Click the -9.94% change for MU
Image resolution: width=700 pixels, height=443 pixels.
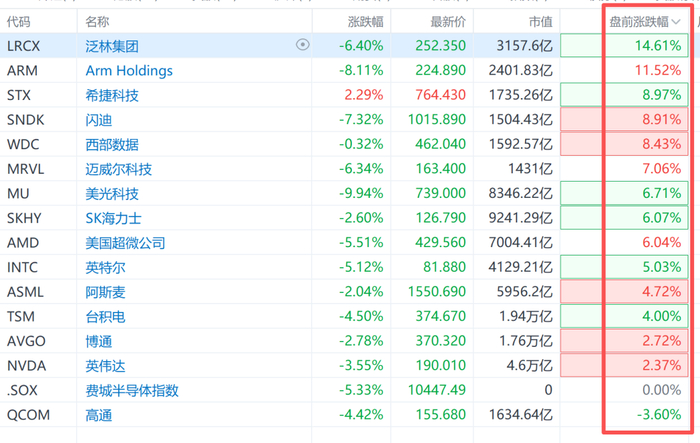(361, 193)
